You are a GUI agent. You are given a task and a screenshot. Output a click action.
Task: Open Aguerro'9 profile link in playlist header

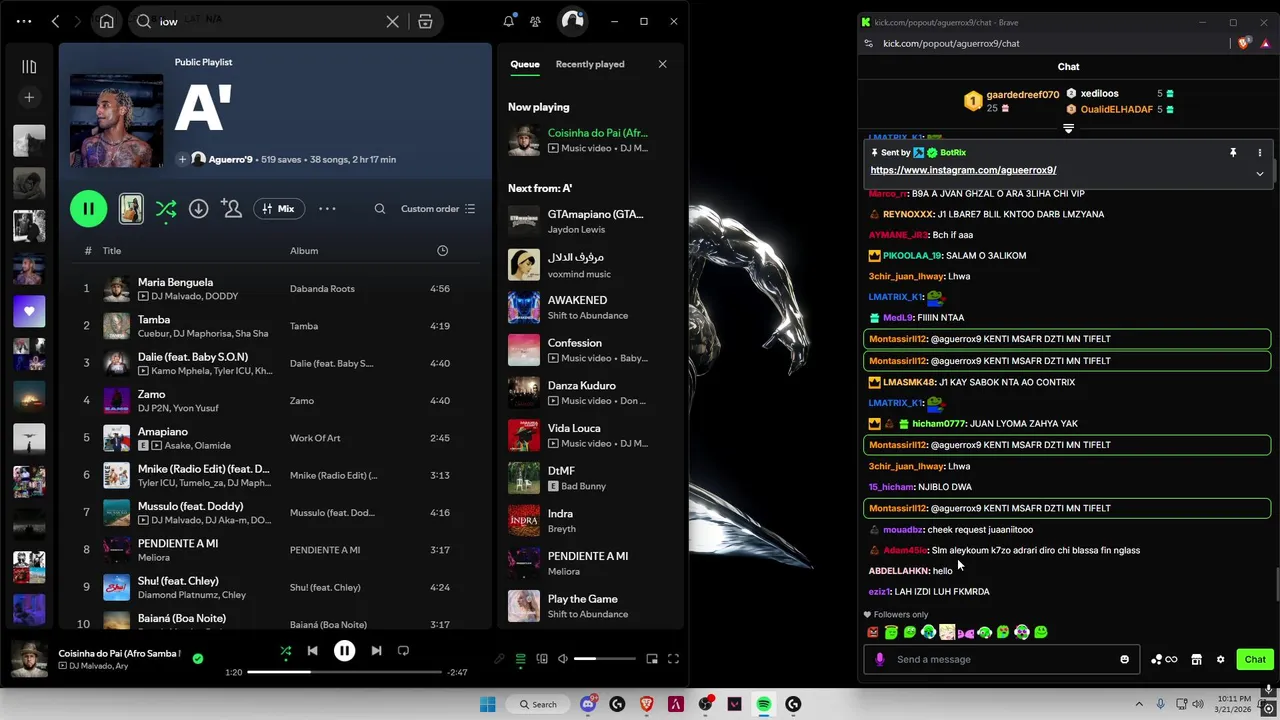coord(229,159)
